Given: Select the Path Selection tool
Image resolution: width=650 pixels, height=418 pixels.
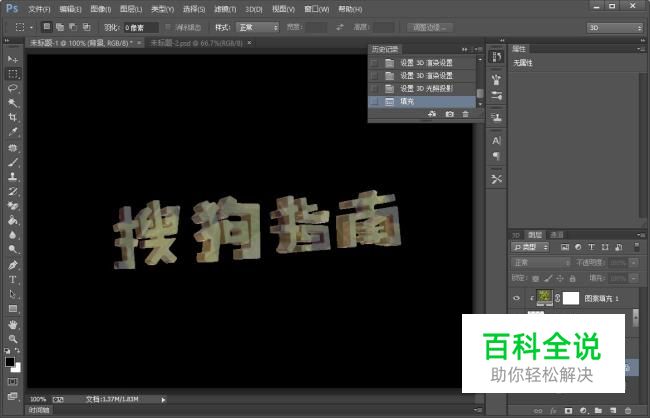Looking at the screenshot, I should (13, 294).
